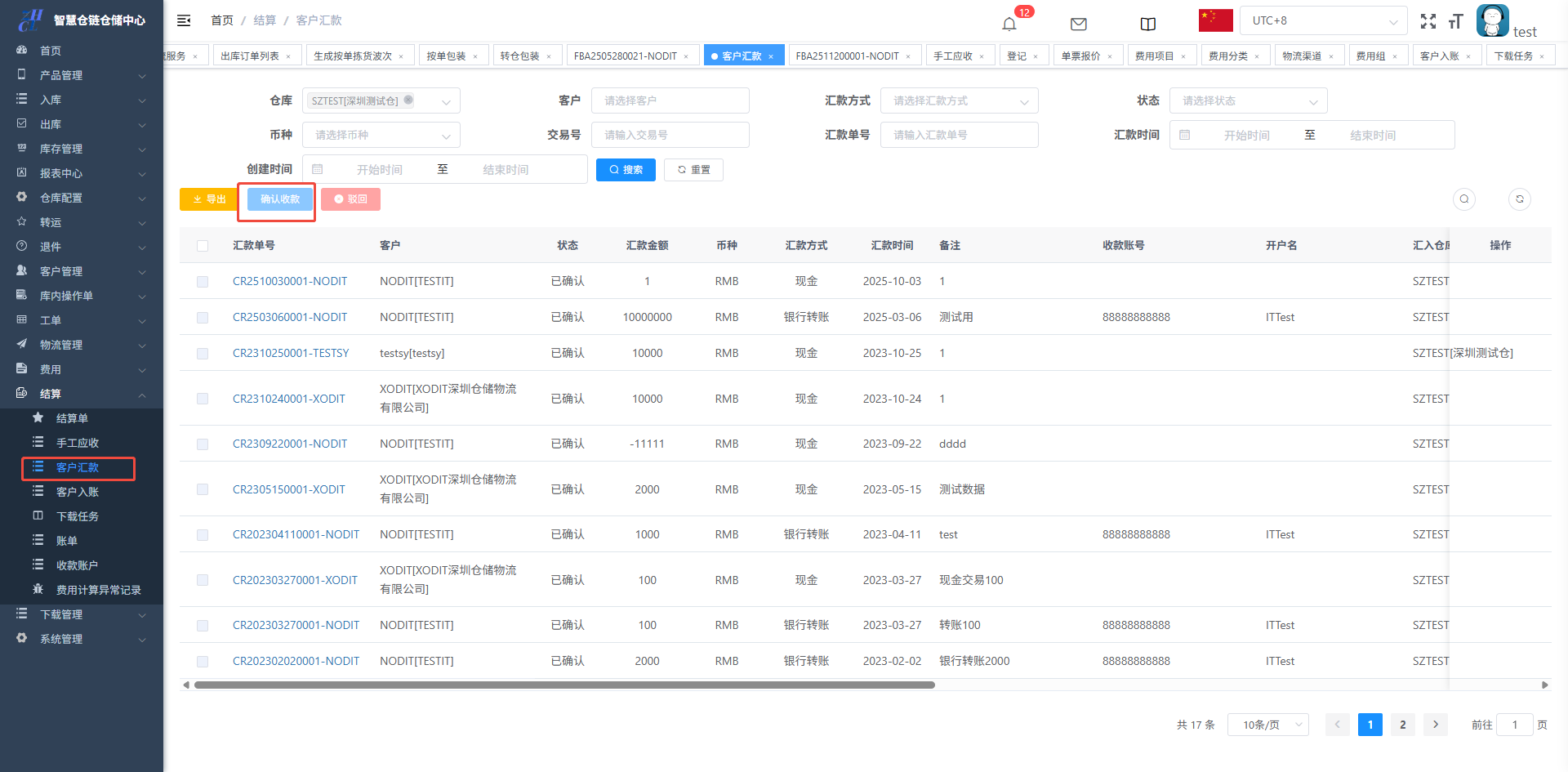Open the documentation book icon

1147,24
